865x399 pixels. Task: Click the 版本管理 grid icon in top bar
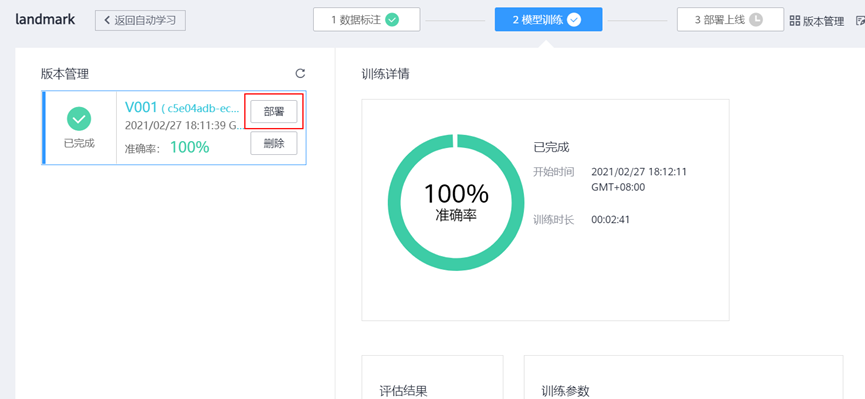(x=795, y=21)
